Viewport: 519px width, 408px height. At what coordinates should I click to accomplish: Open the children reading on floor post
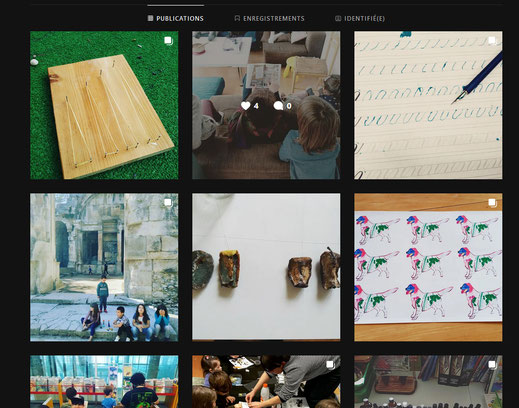tap(266, 105)
